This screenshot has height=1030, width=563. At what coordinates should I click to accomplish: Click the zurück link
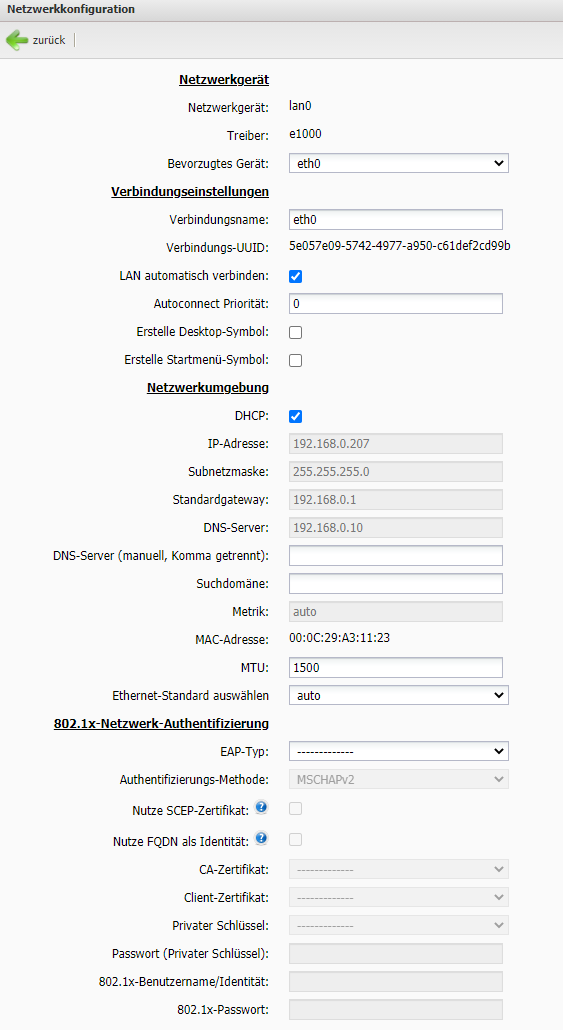[49, 40]
